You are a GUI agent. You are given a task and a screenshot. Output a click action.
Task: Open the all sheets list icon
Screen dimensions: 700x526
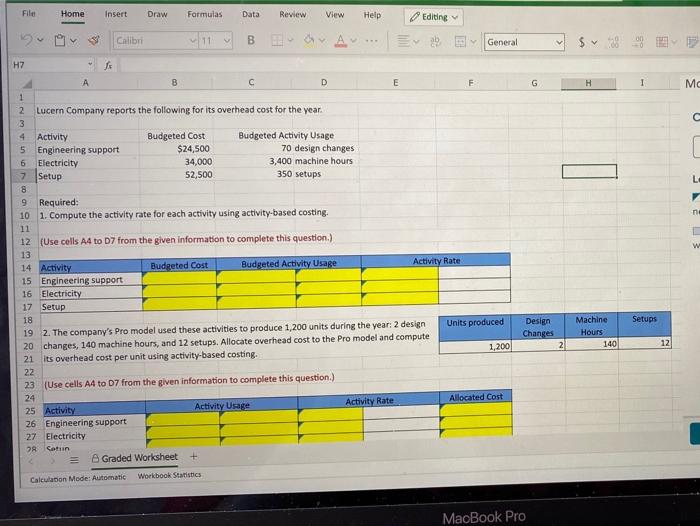(x=74, y=459)
